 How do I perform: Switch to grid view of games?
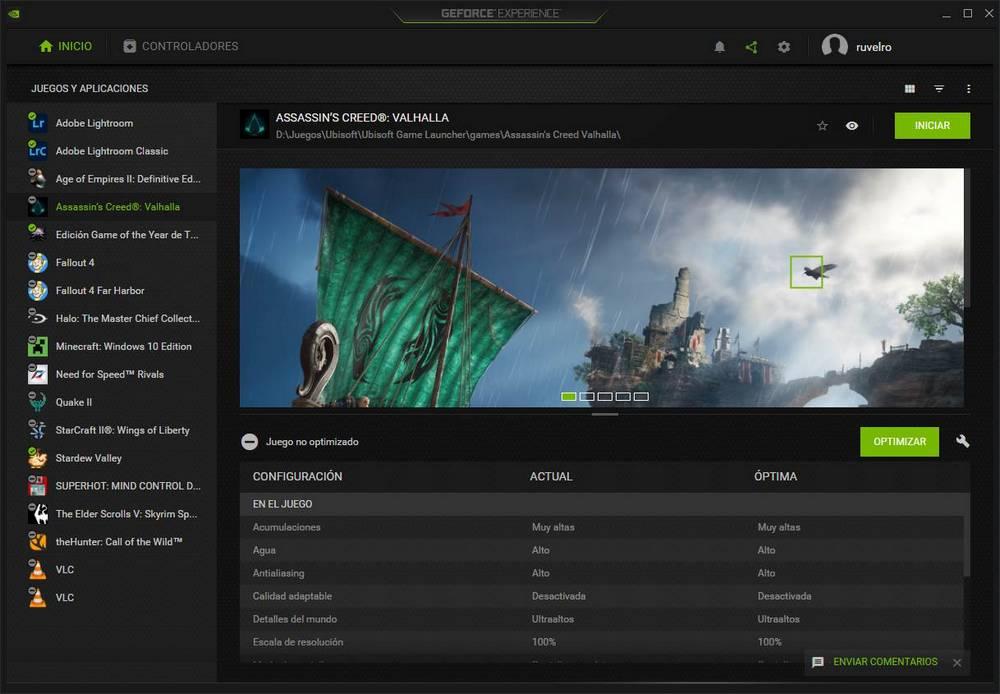[x=911, y=88]
